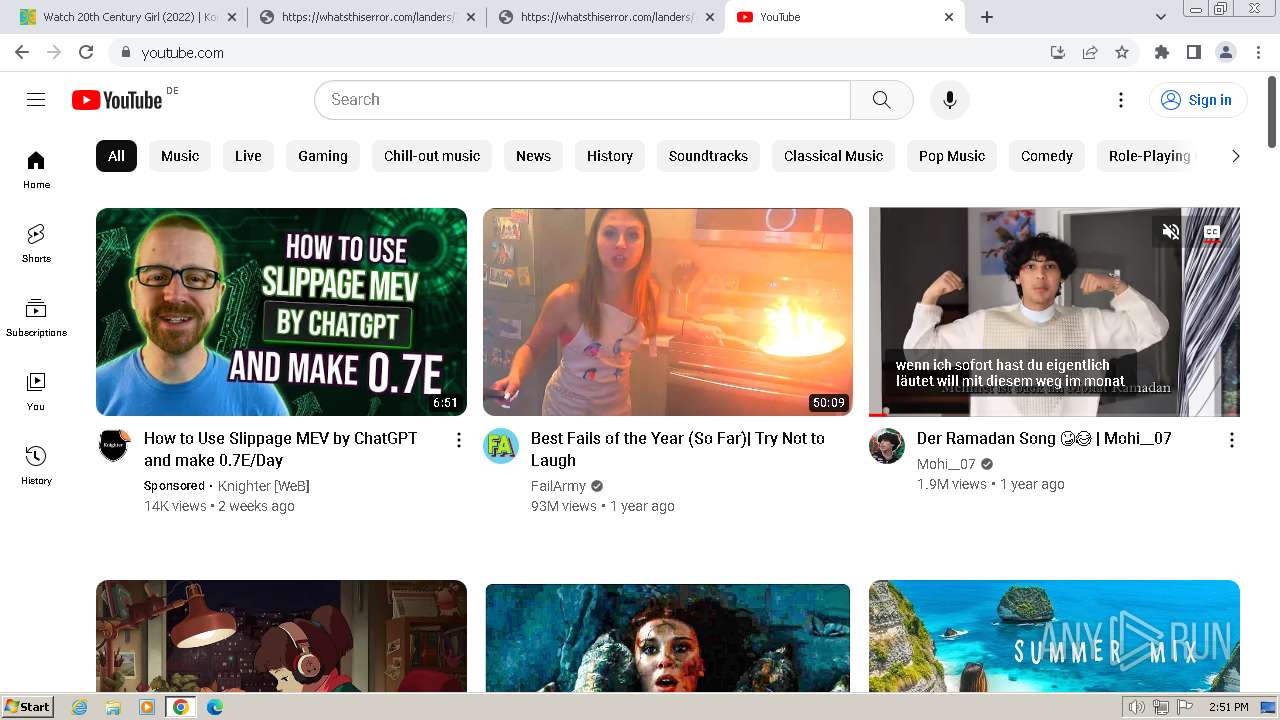Open Der Ramadan Song title link

[x=1044, y=438]
